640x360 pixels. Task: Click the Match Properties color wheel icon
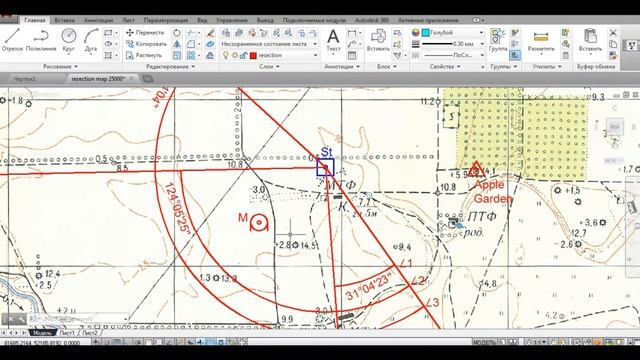[416, 33]
